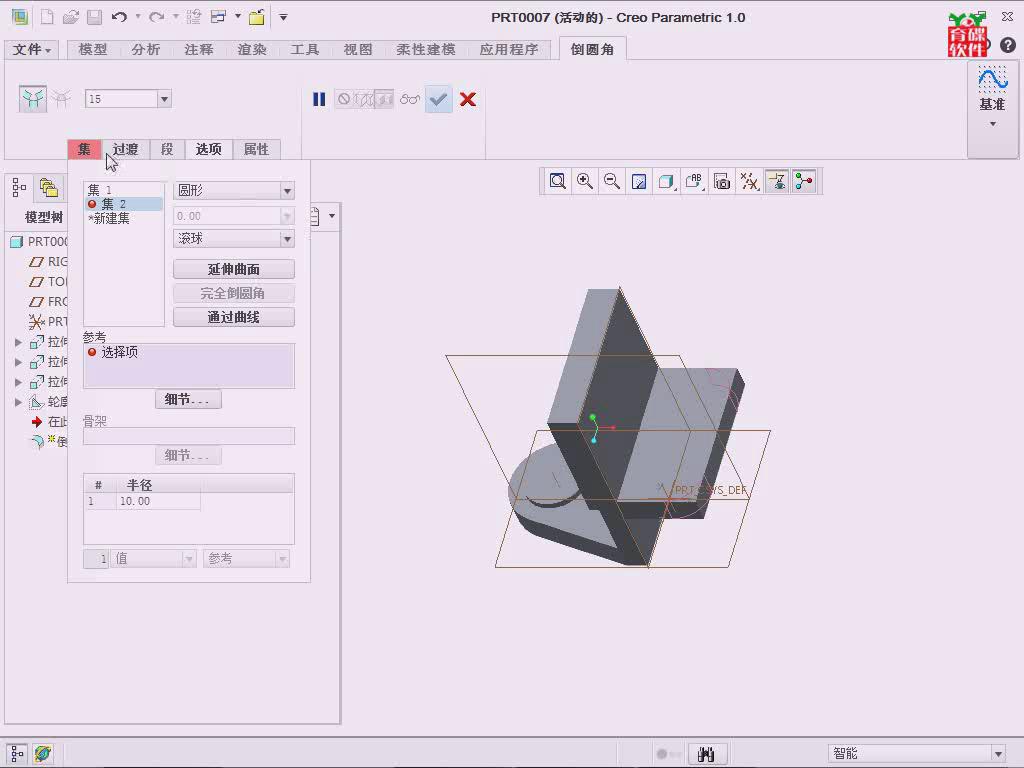Open the Undo history dropdown arrow
Viewport: 1024px width, 768px height.
(x=138, y=18)
